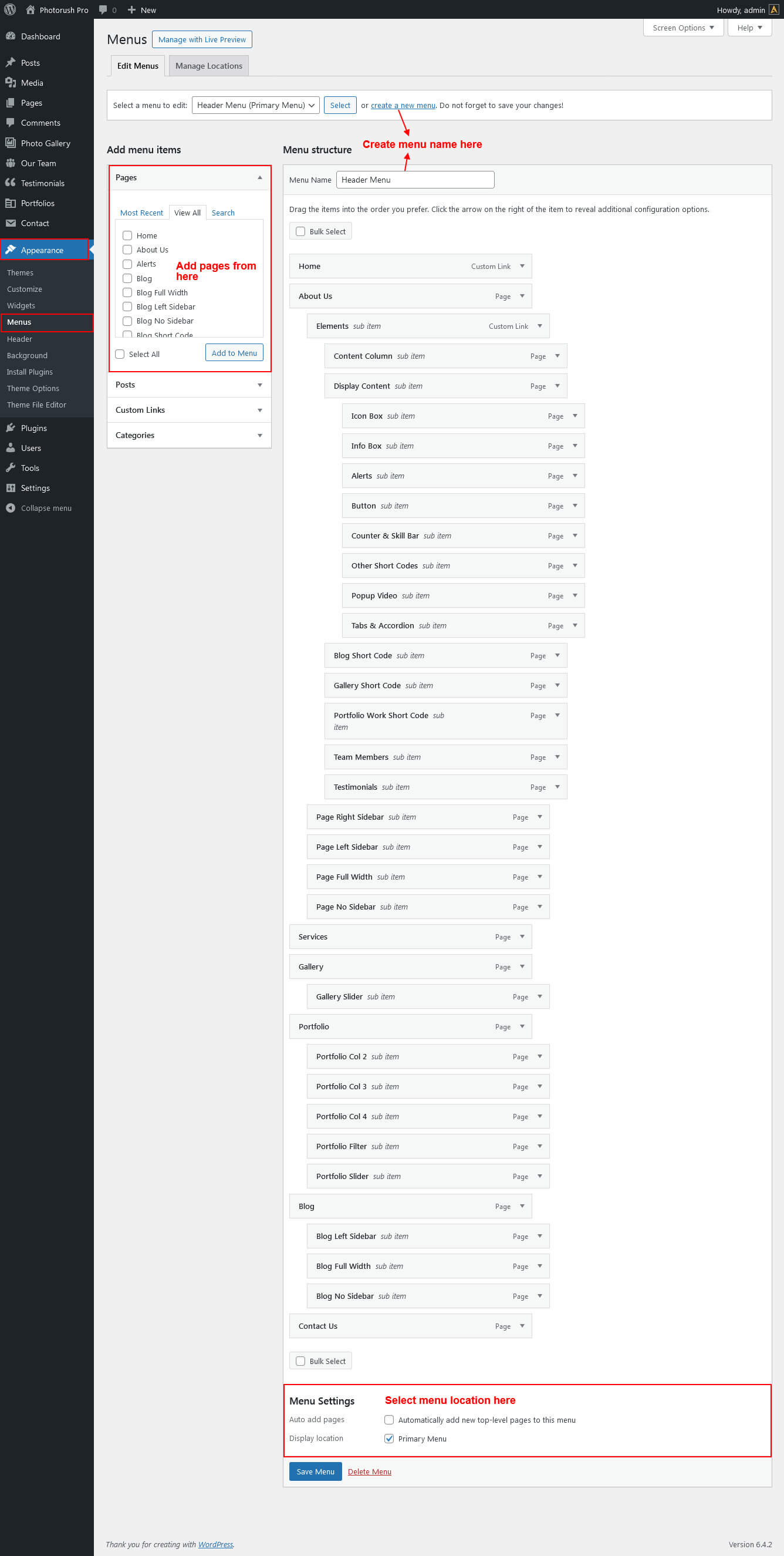The image size is (784, 1556).
Task: Open the Header Menu selection dropdown
Action: (x=256, y=105)
